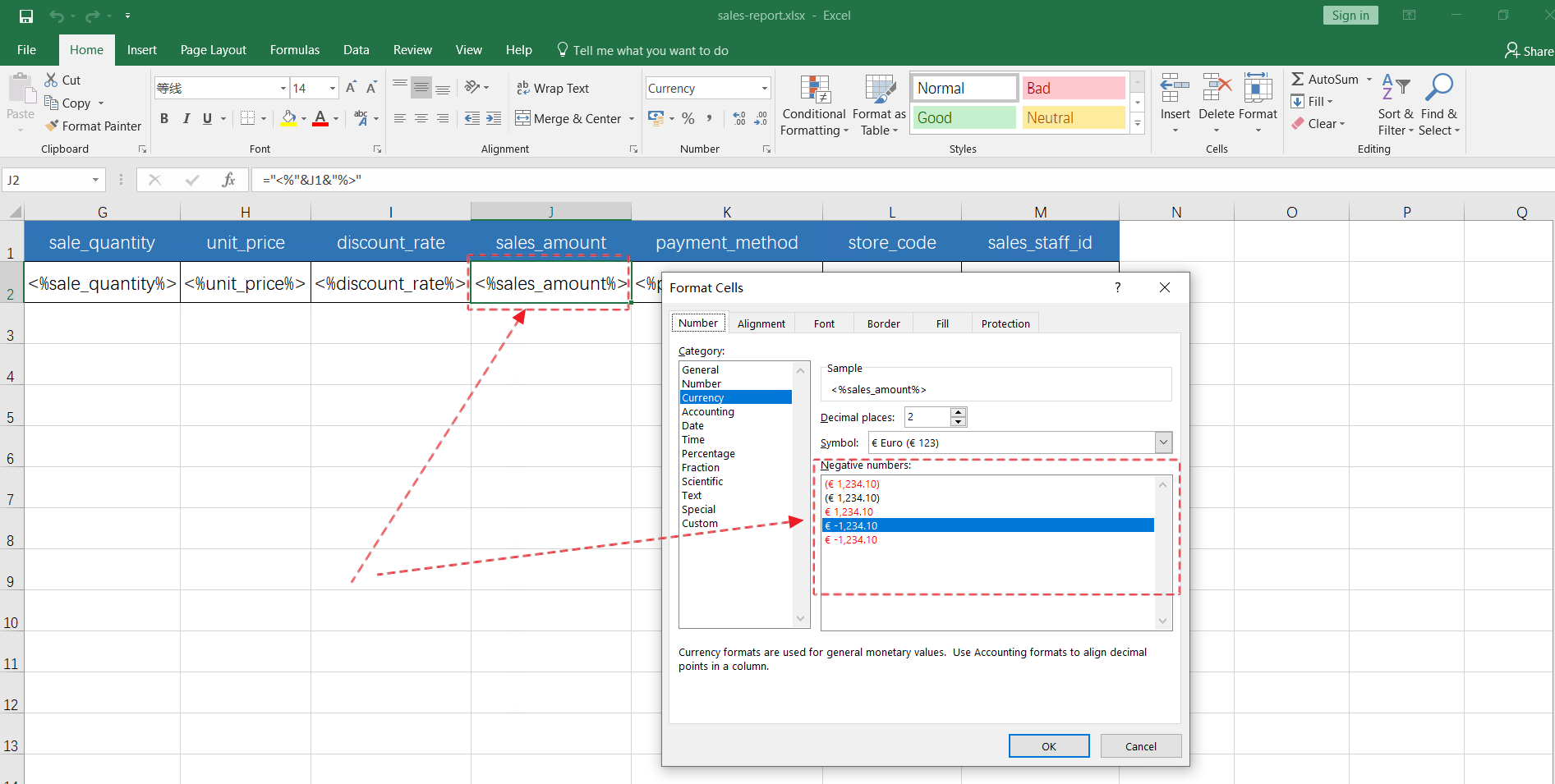Open Font dialog launcher

377,149
